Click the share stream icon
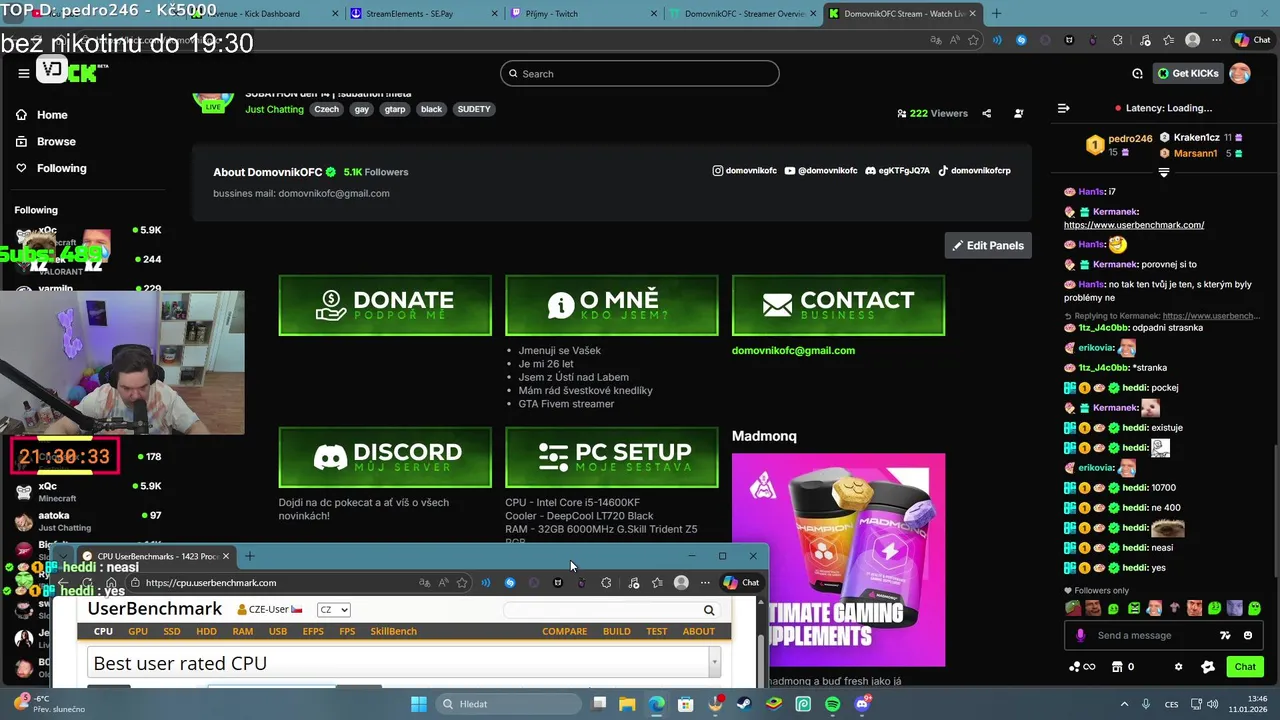Screen dimensions: 1280x720 click(x=986, y=113)
